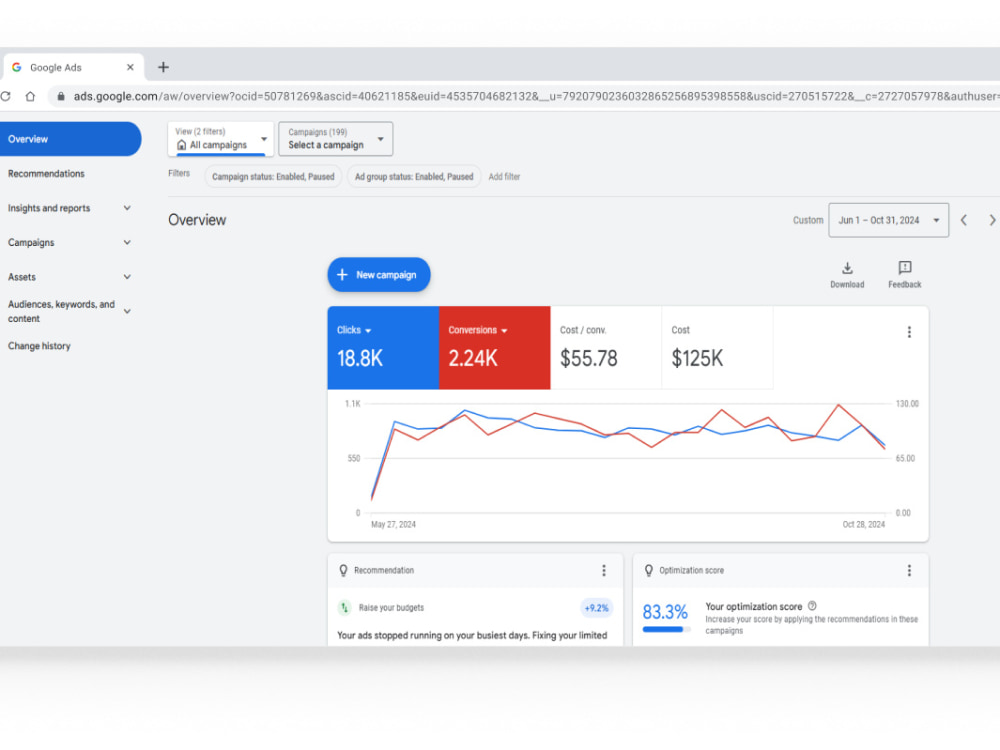
Task: Click the help icon beside Your optimization score
Action: (x=812, y=606)
